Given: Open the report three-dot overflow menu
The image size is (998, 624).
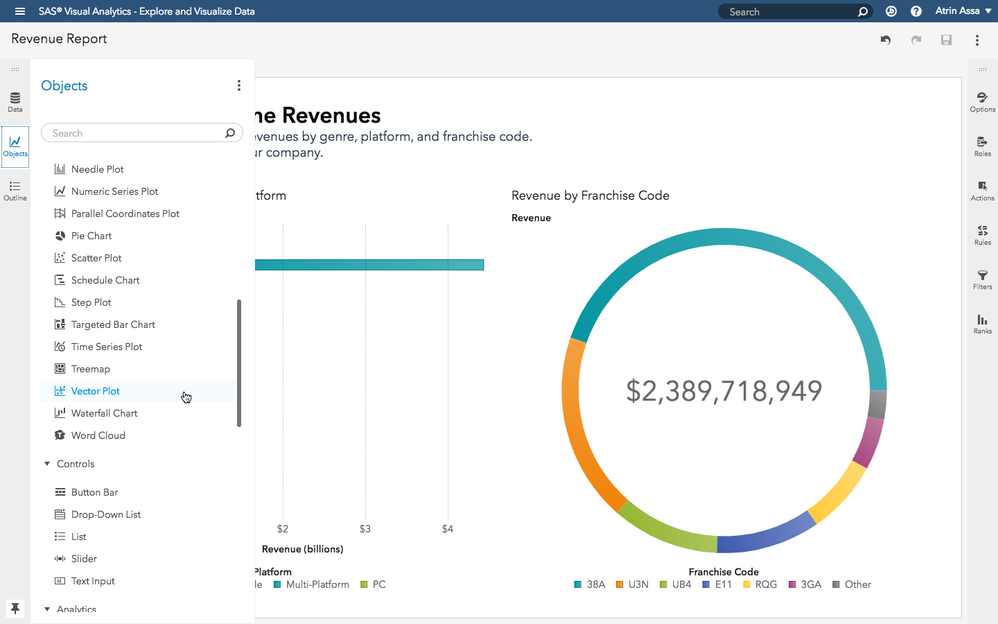Looking at the screenshot, I should click(977, 40).
